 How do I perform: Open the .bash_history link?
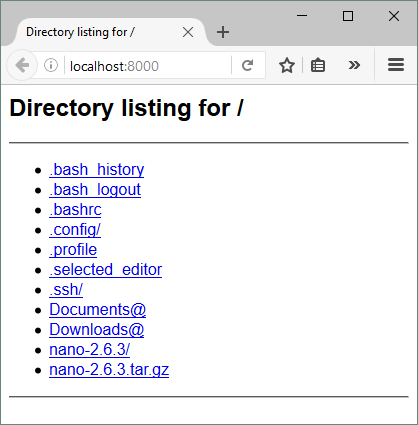[97, 170]
